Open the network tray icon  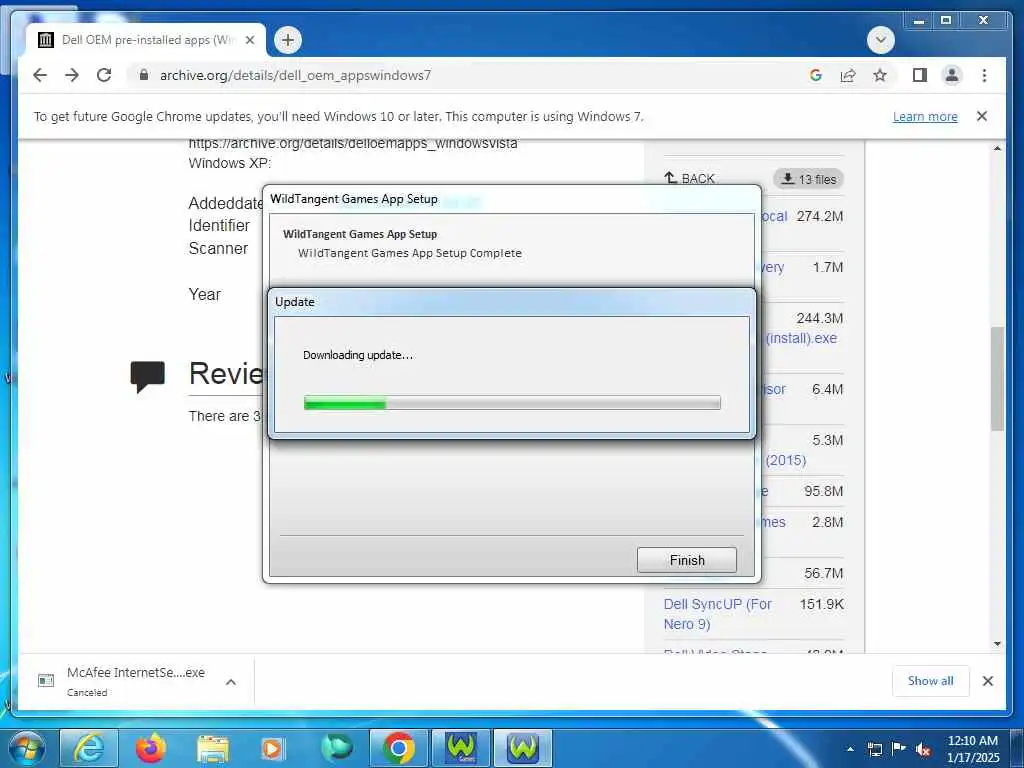(x=874, y=749)
